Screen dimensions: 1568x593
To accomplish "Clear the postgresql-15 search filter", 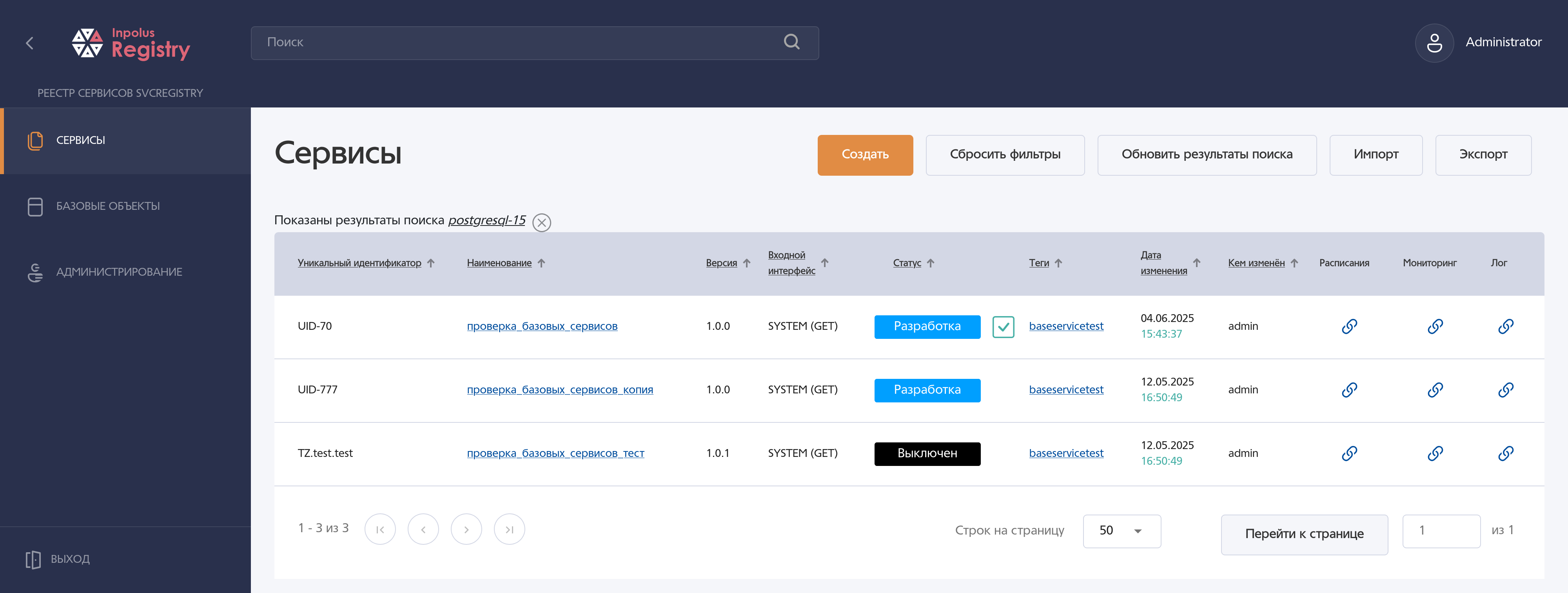I will click(x=541, y=222).
